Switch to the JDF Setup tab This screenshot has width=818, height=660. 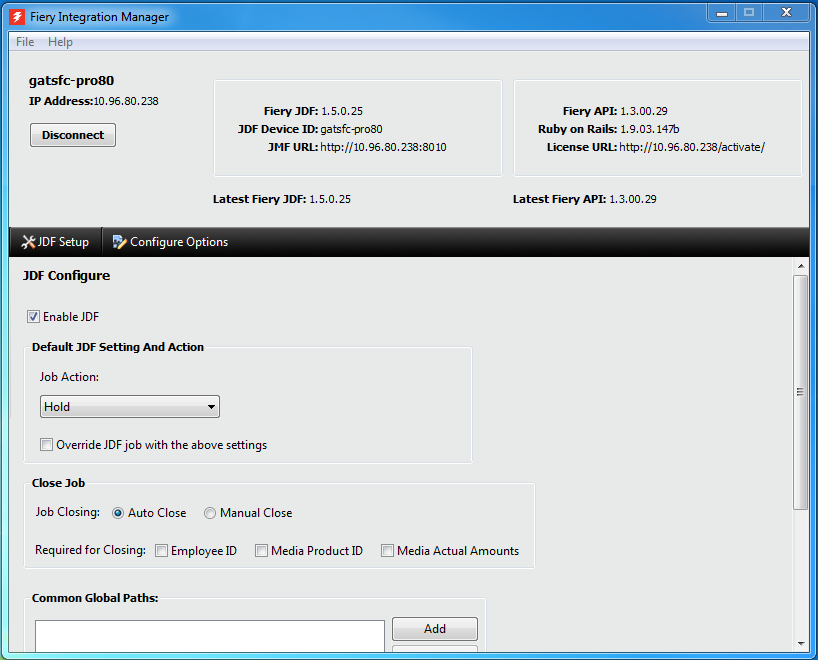point(56,242)
